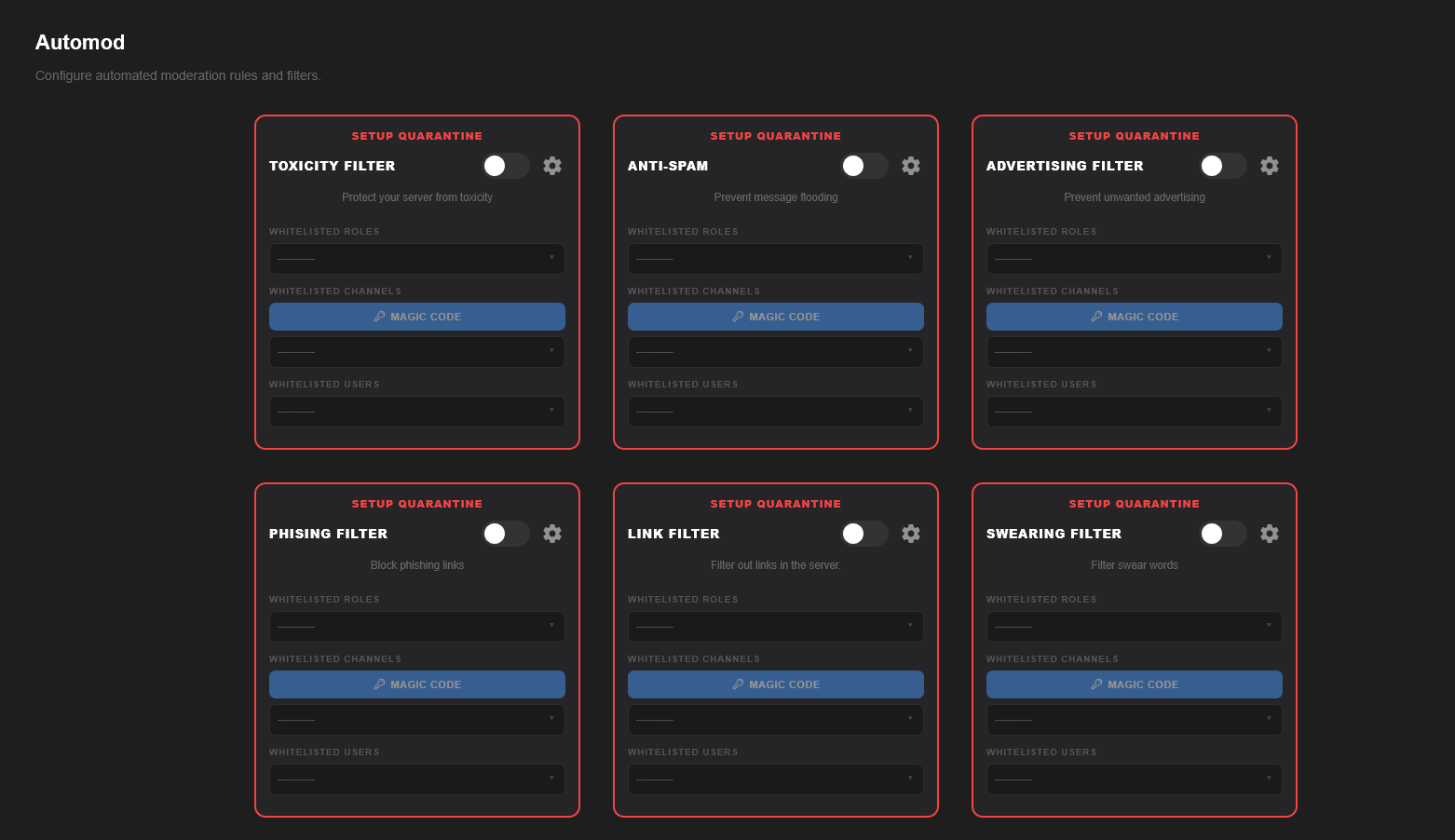Open Link Filter settings gear
The height and width of the screenshot is (840, 1455).
click(911, 534)
